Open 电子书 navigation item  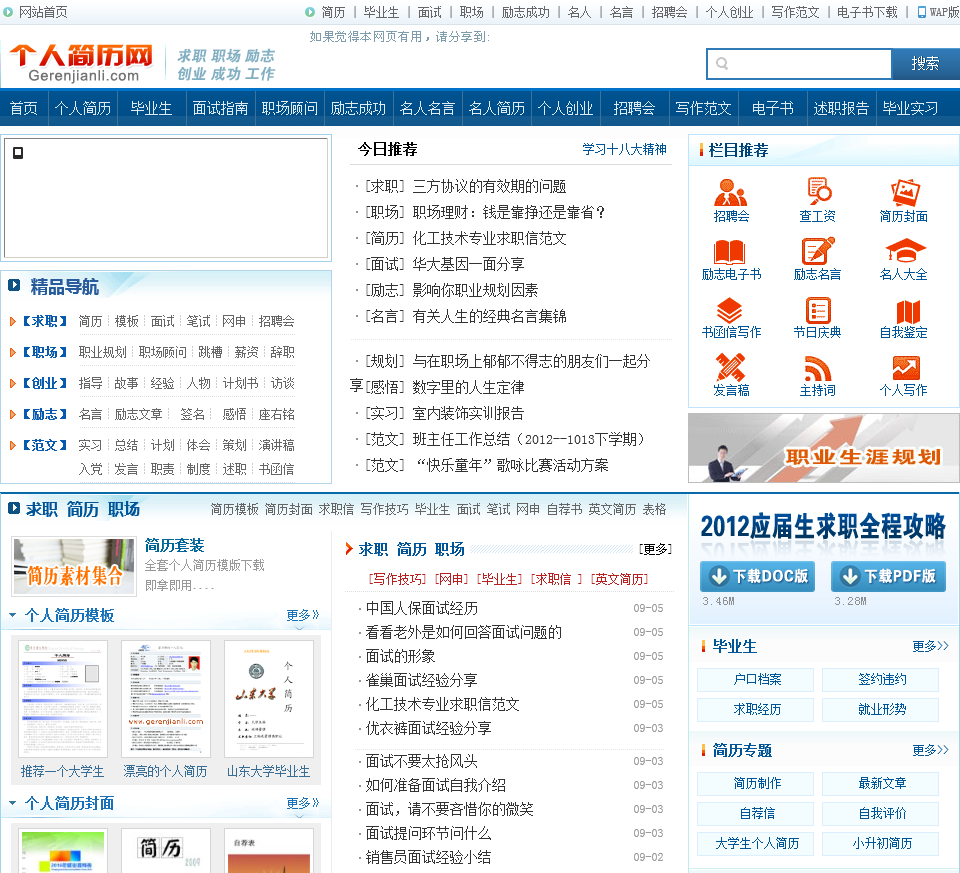click(773, 108)
